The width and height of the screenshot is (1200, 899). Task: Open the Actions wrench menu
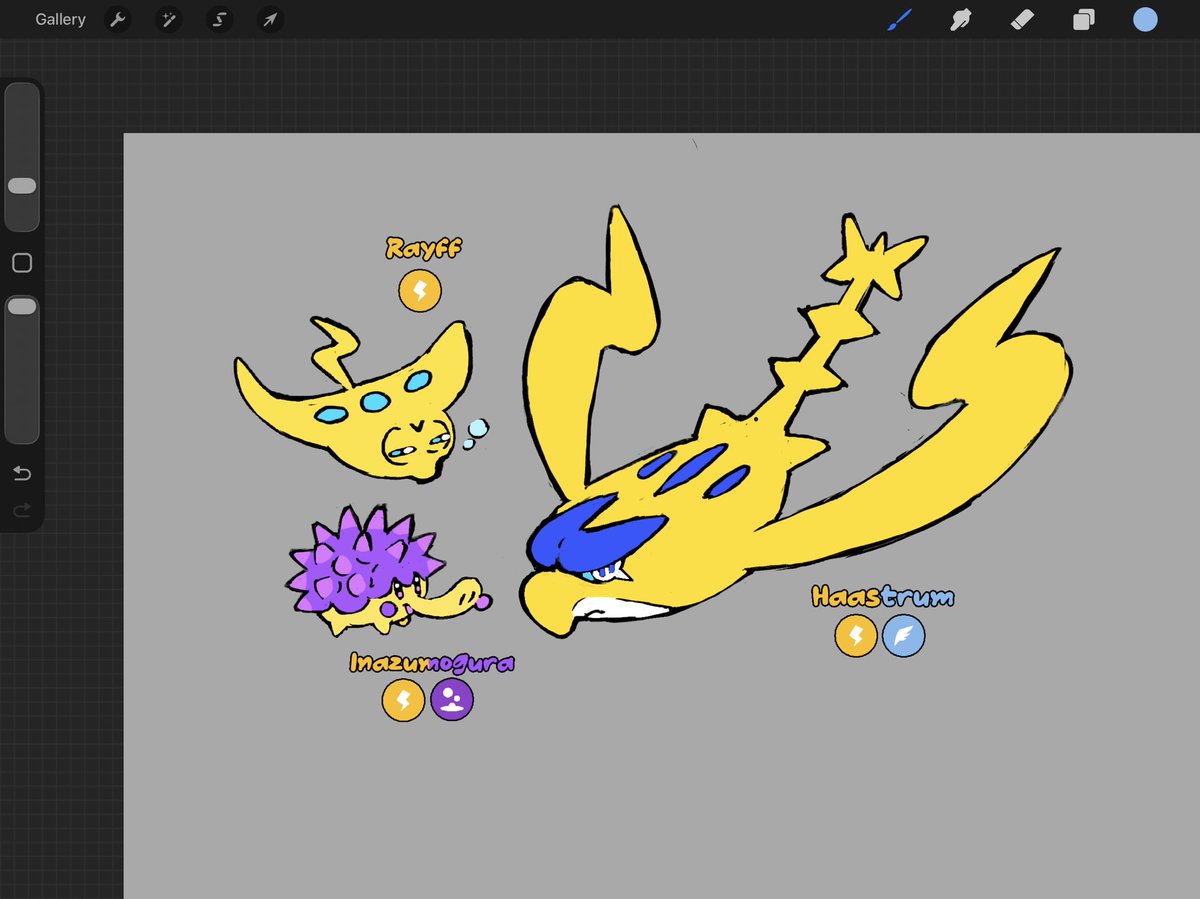[118, 20]
